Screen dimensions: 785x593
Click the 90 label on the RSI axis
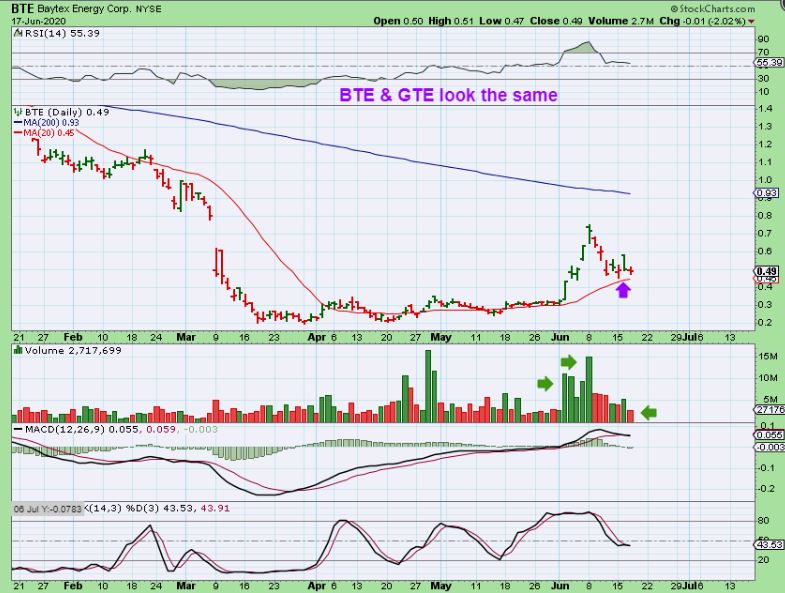click(763, 39)
